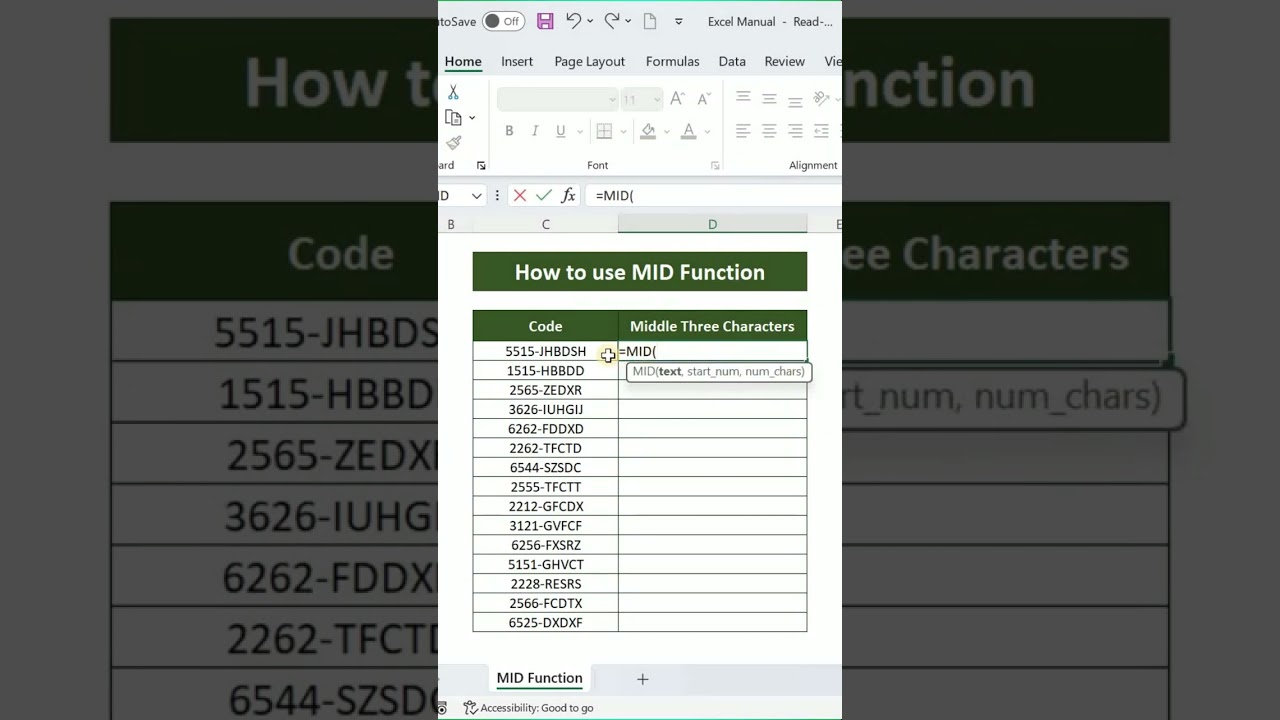Viewport: 1280px width, 720px height.
Task: Open the Name Box dropdown arrow
Action: click(477, 196)
